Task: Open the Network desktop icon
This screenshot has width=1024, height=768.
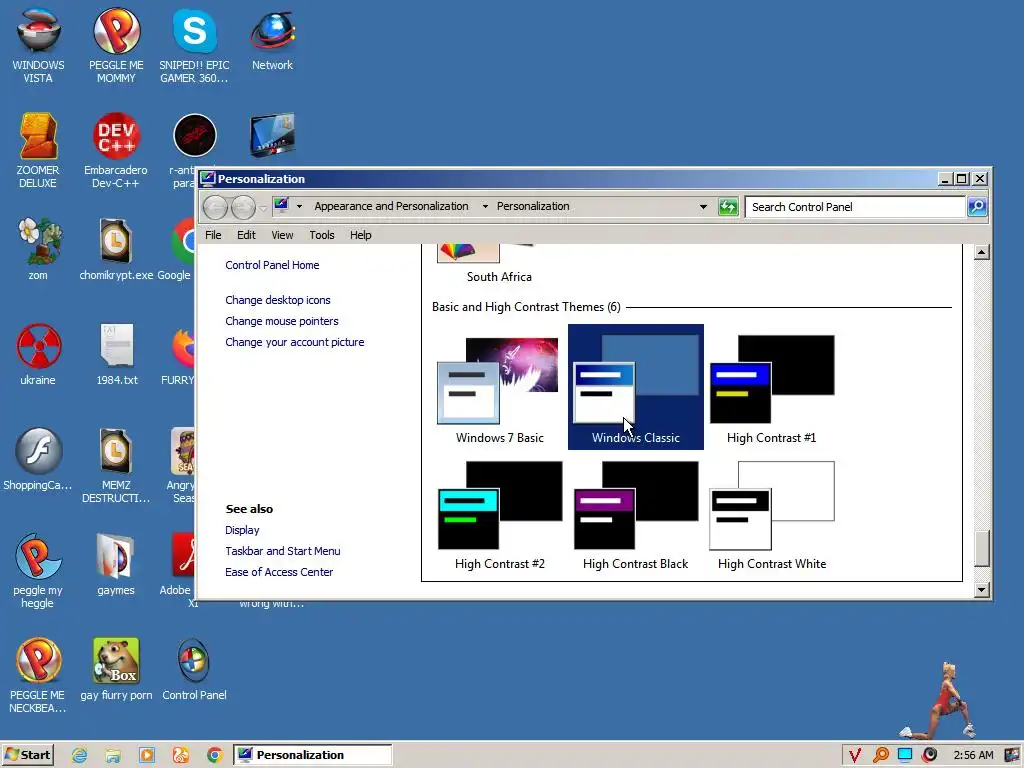Action: (272, 40)
